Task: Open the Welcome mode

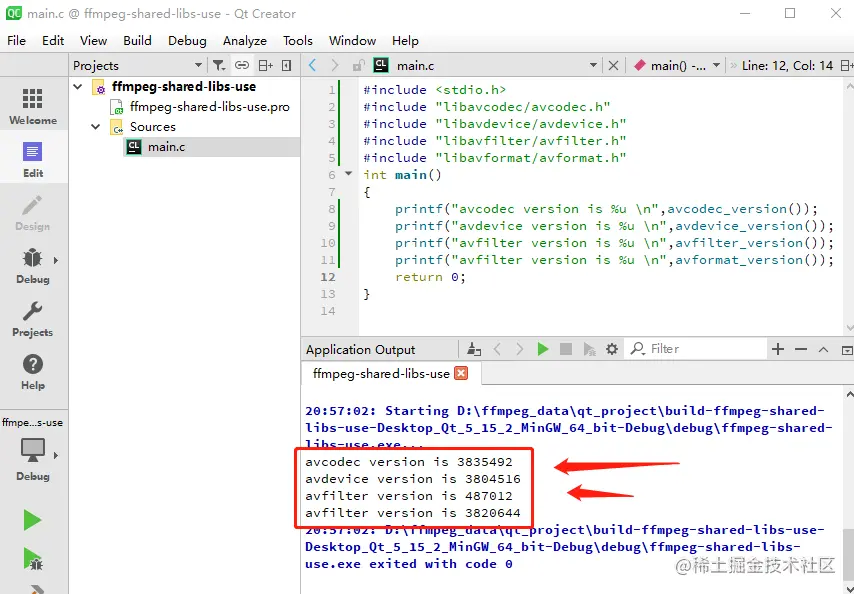Action: pyautogui.click(x=33, y=107)
